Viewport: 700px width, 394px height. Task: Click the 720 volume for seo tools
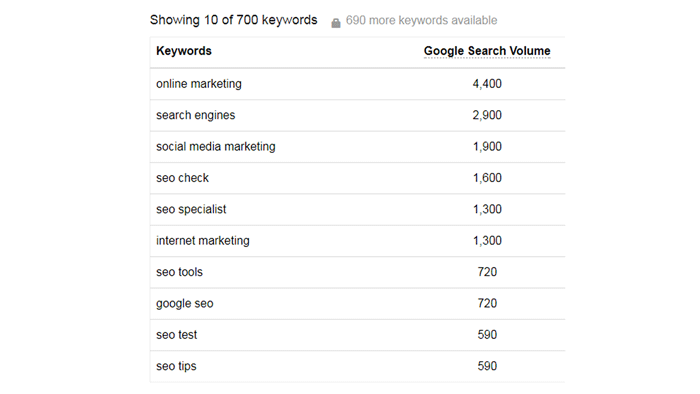[x=487, y=272]
